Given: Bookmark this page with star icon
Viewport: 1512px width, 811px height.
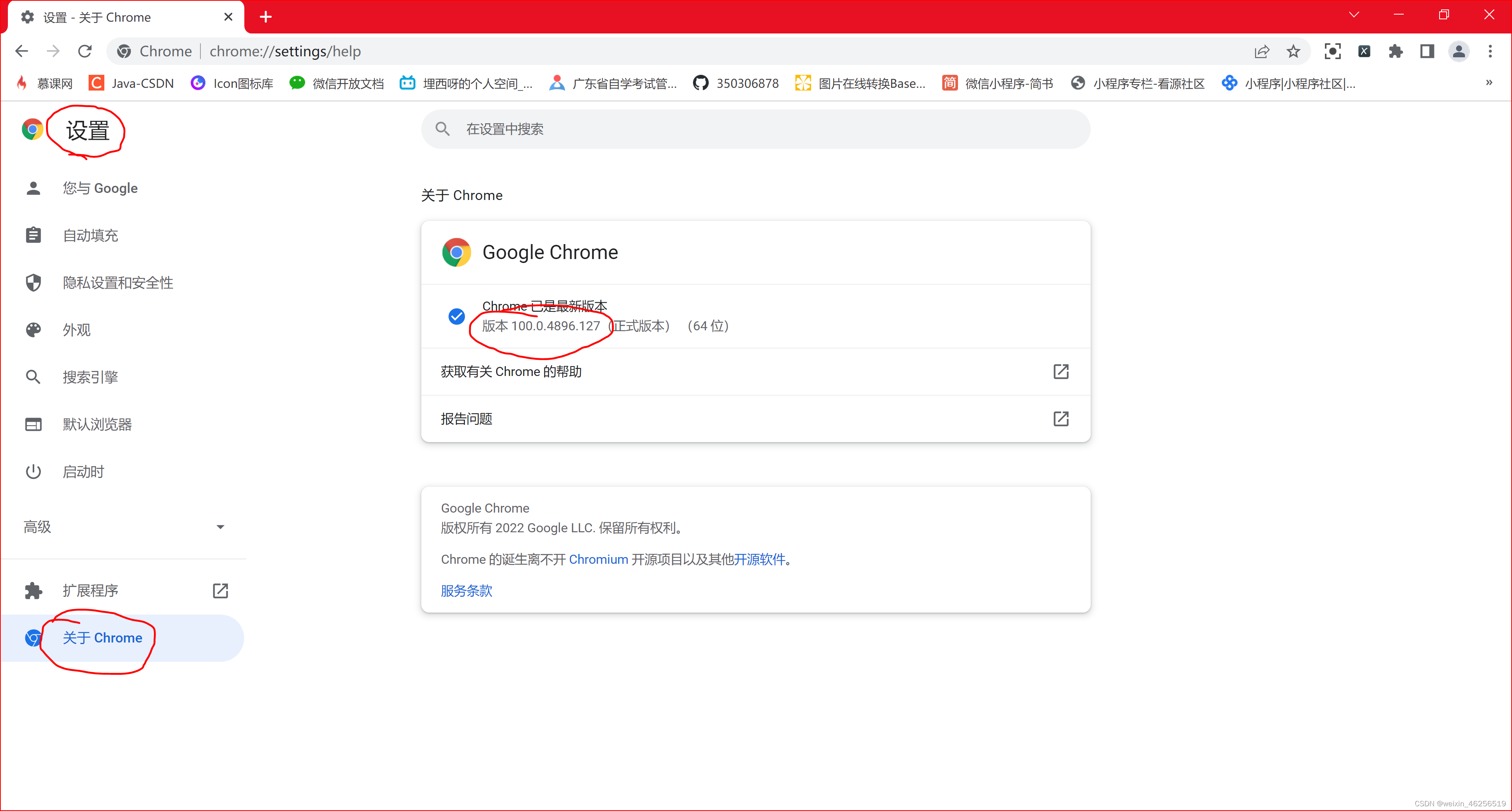Looking at the screenshot, I should (x=1293, y=51).
